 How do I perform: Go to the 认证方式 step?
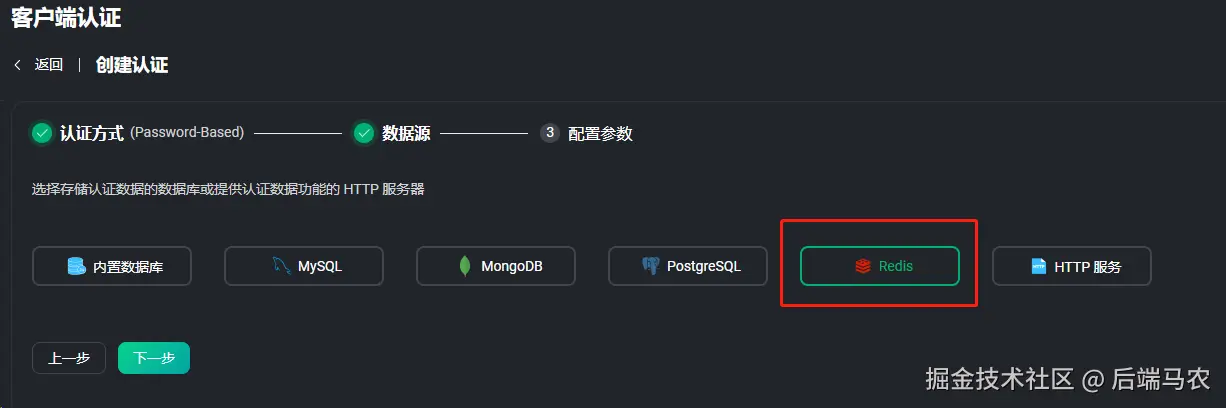tap(92, 133)
